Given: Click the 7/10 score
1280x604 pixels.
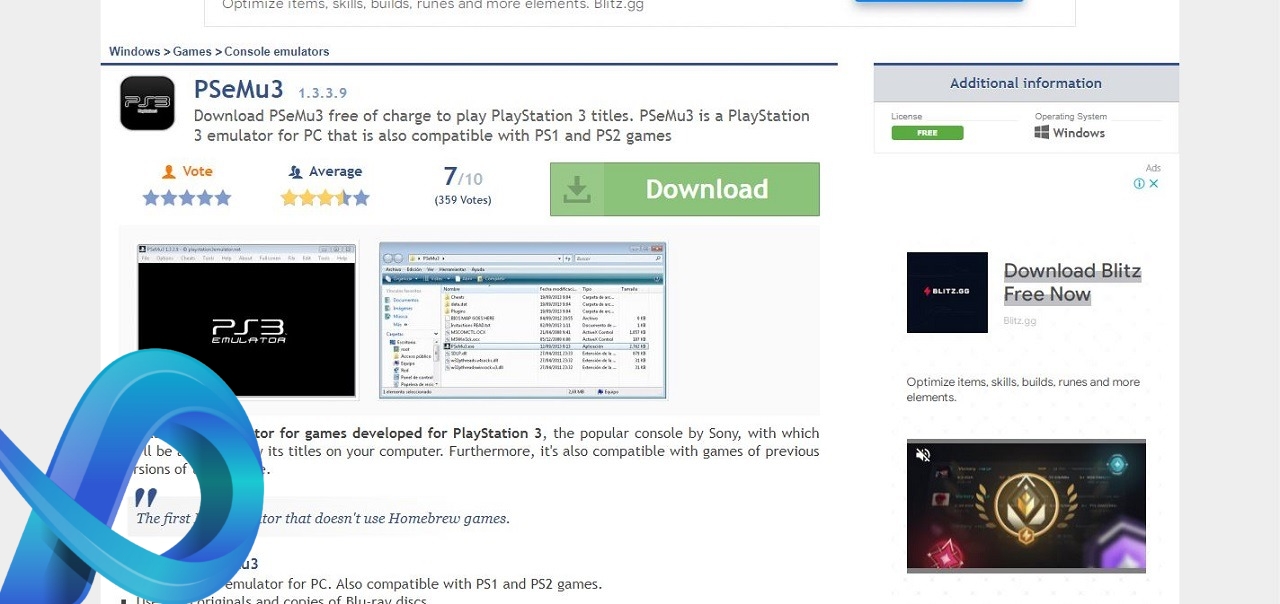Looking at the screenshot, I should coord(463,177).
